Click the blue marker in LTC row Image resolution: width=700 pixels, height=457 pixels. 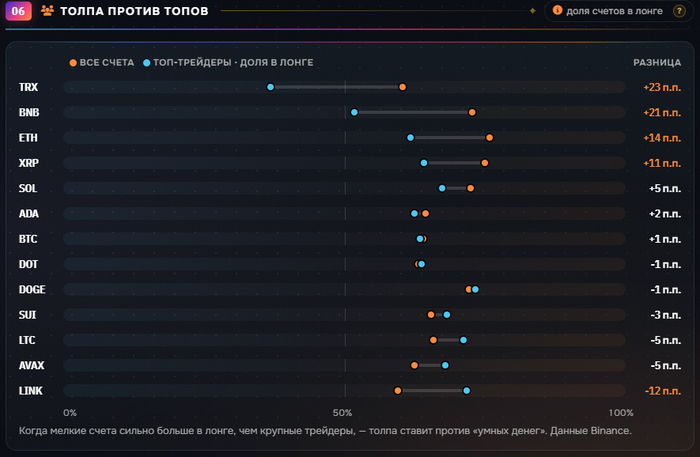463,340
